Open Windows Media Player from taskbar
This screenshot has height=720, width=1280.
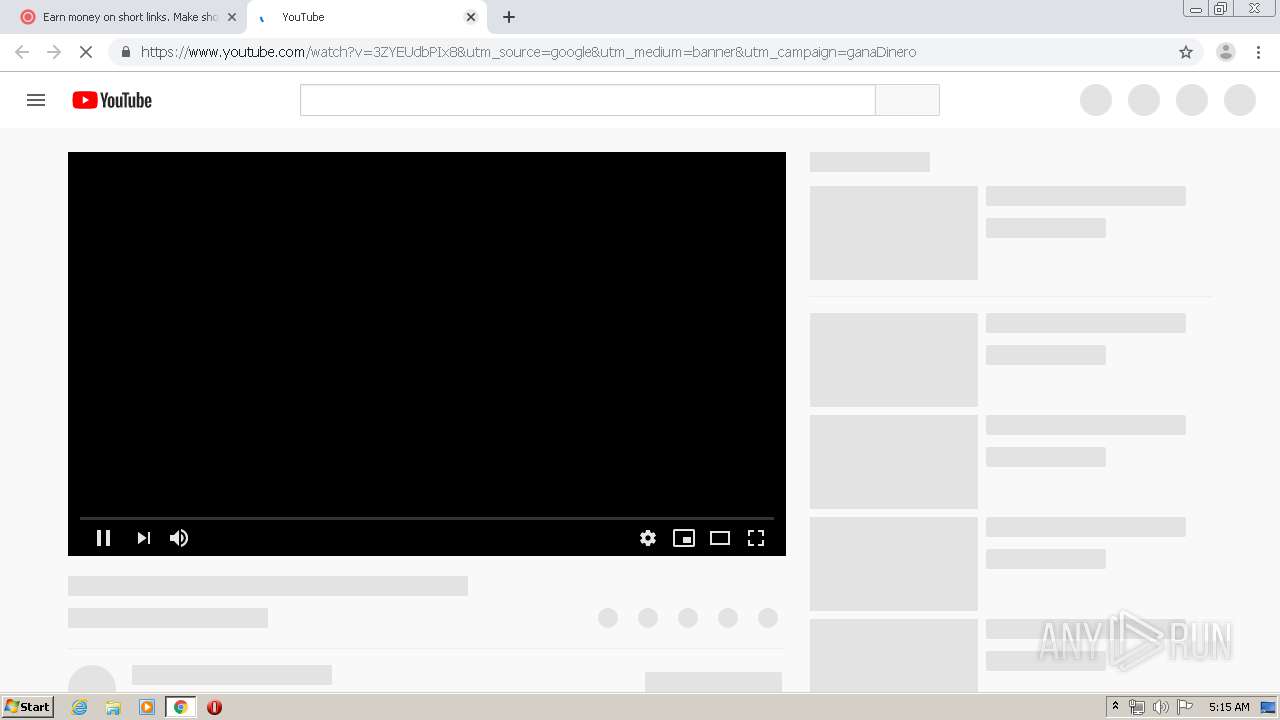pos(147,707)
